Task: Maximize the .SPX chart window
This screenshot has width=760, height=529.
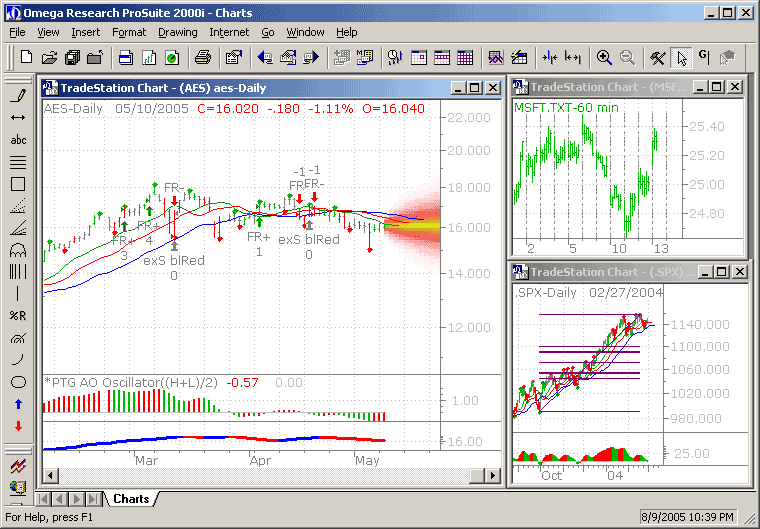Action: 722,272
